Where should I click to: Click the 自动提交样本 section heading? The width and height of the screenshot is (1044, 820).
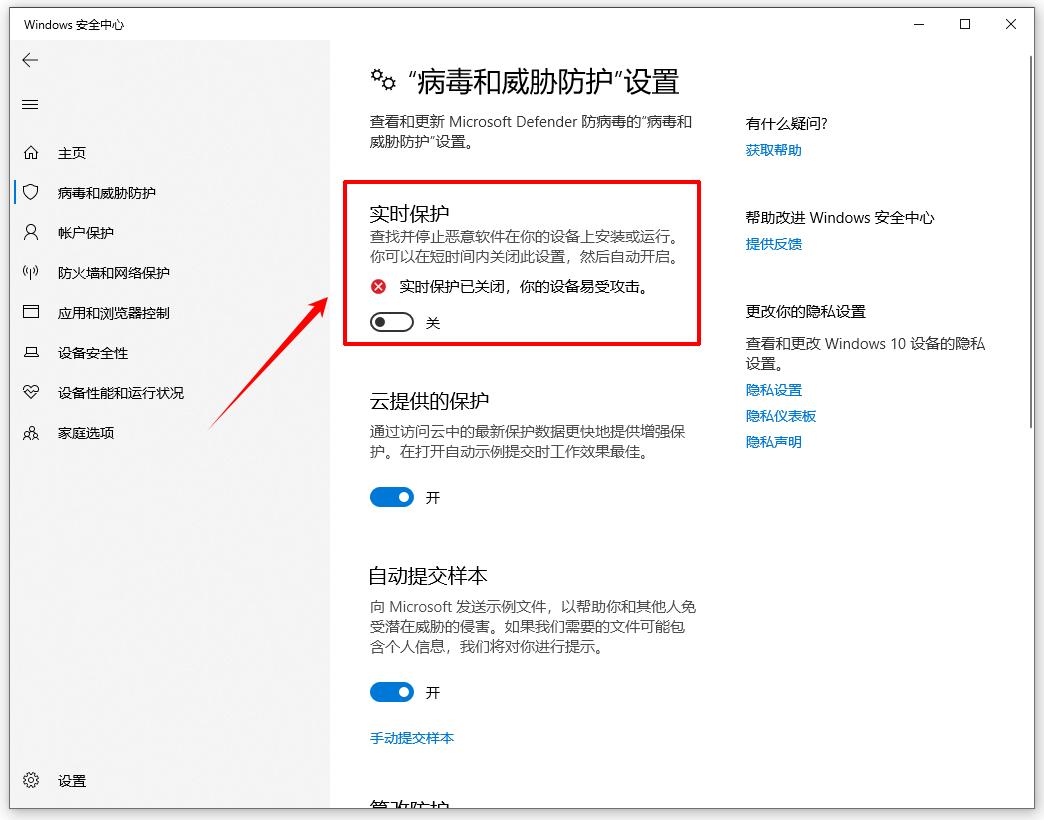click(x=428, y=576)
